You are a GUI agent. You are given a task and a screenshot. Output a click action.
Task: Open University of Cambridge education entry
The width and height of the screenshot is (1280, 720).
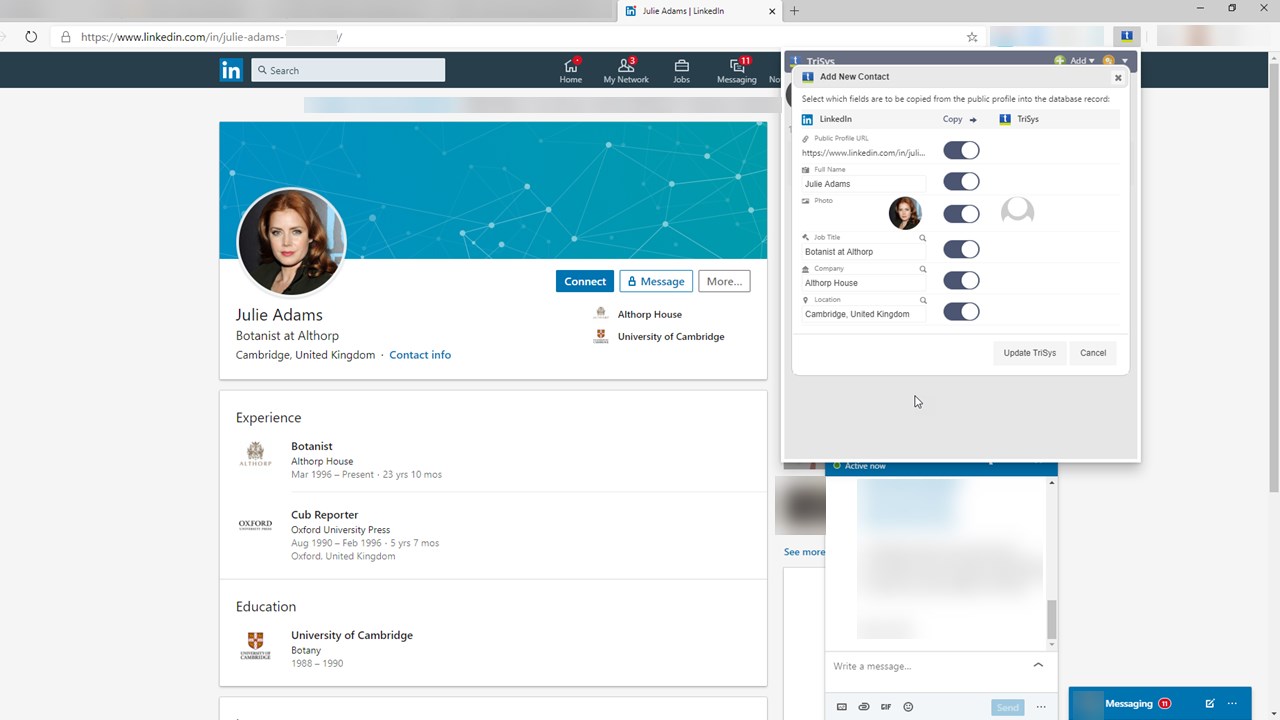click(351, 635)
